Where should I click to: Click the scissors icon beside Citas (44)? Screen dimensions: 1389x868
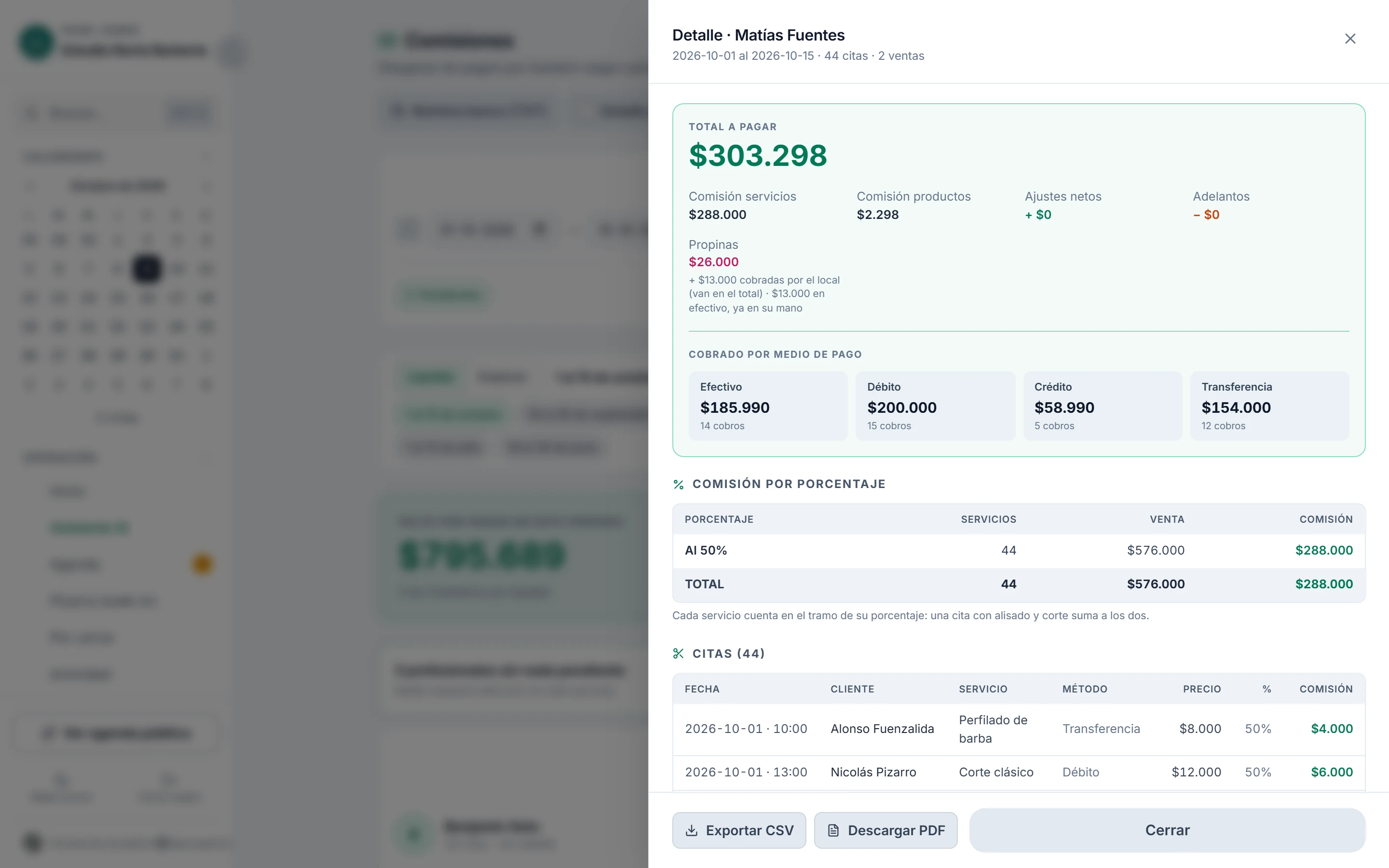point(679,653)
